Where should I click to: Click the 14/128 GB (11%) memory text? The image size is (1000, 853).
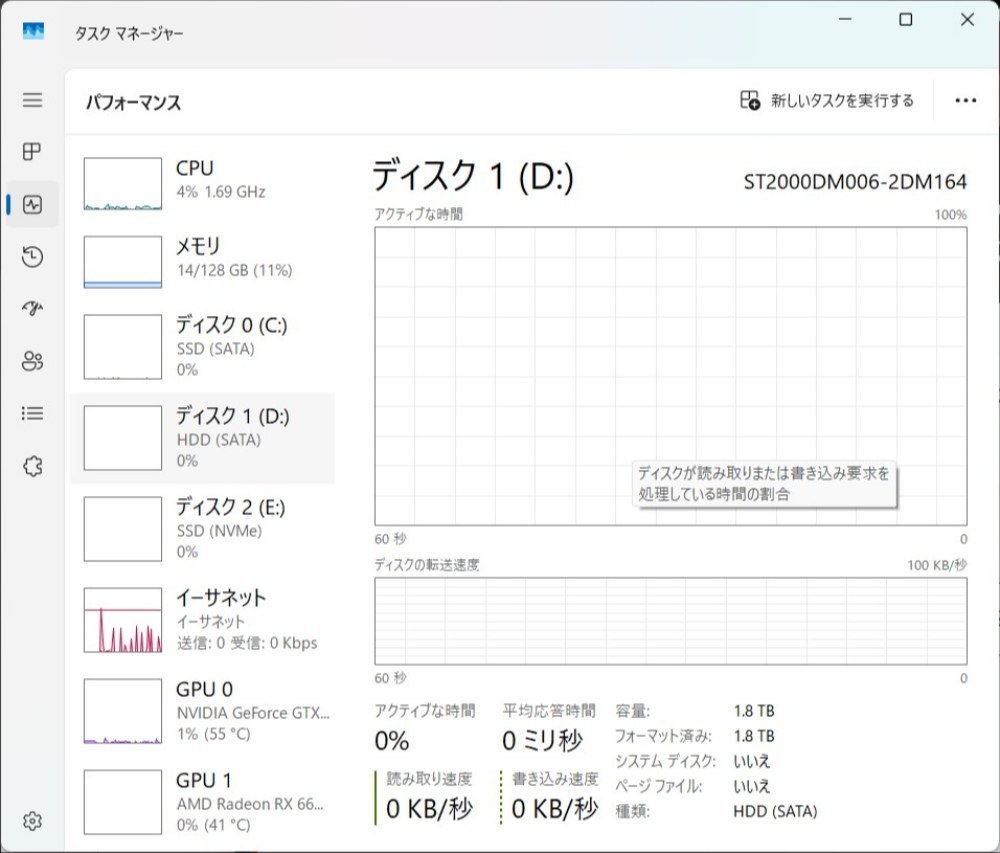point(235,270)
